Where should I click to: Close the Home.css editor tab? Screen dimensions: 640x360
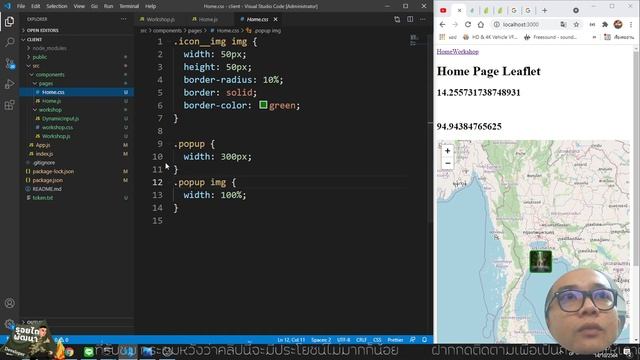(x=276, y=19)
